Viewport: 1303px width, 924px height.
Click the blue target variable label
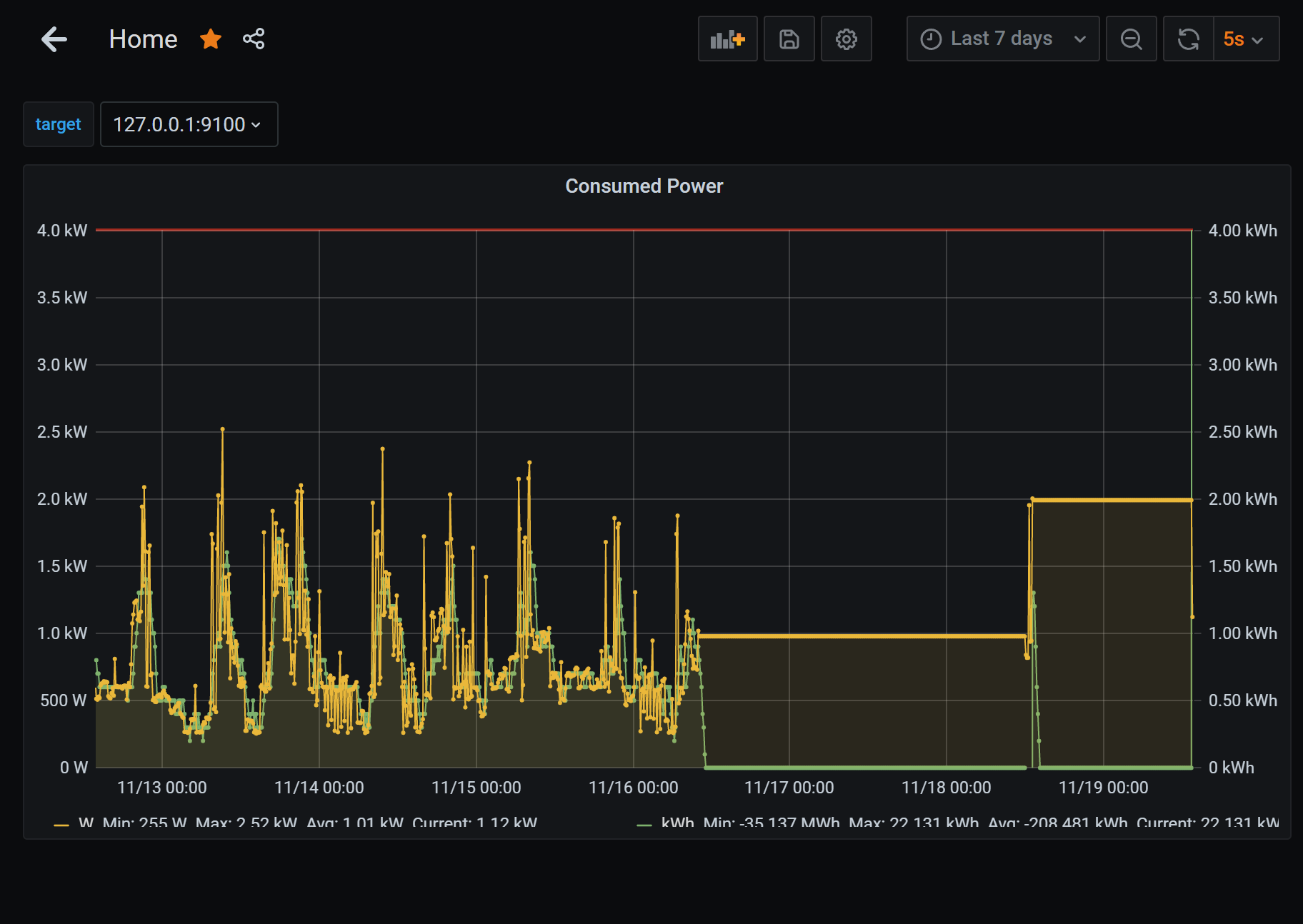(x=59, y=124)
